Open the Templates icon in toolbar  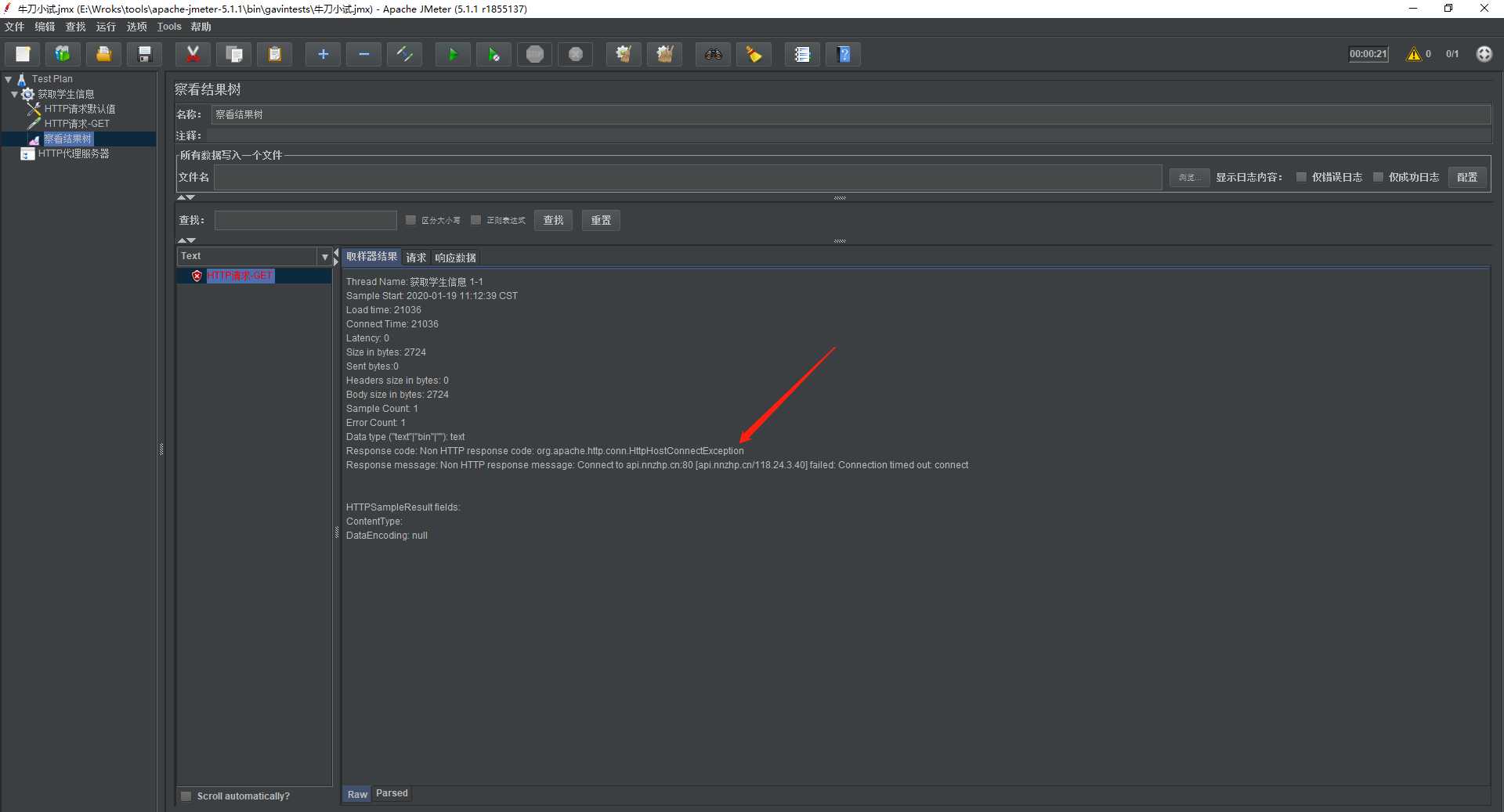pyautogui.click(x=63, y=54)
